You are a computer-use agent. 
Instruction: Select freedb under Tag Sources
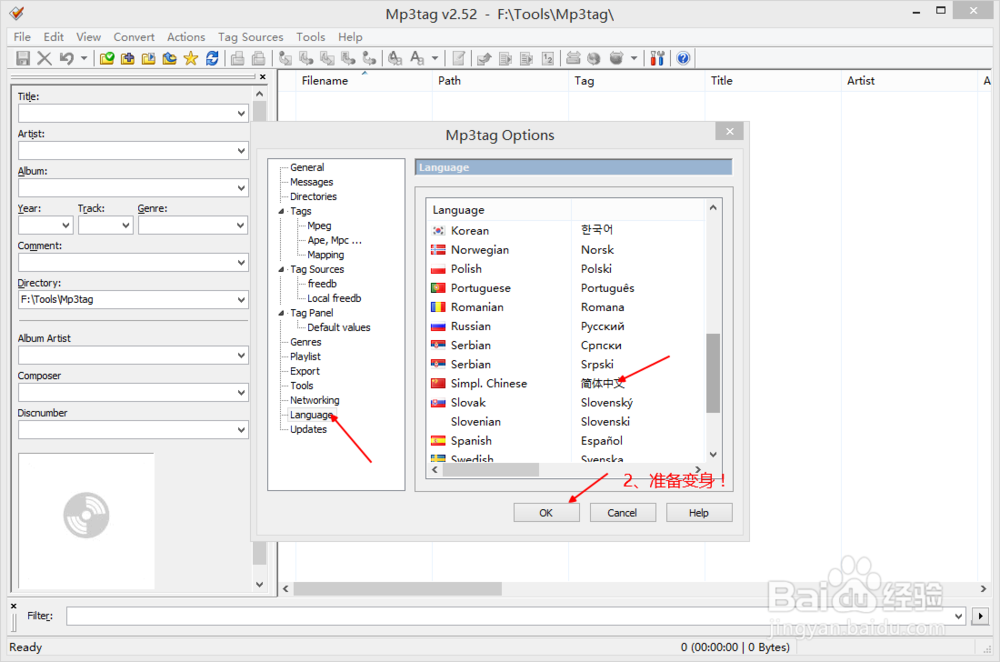(322, 284)
